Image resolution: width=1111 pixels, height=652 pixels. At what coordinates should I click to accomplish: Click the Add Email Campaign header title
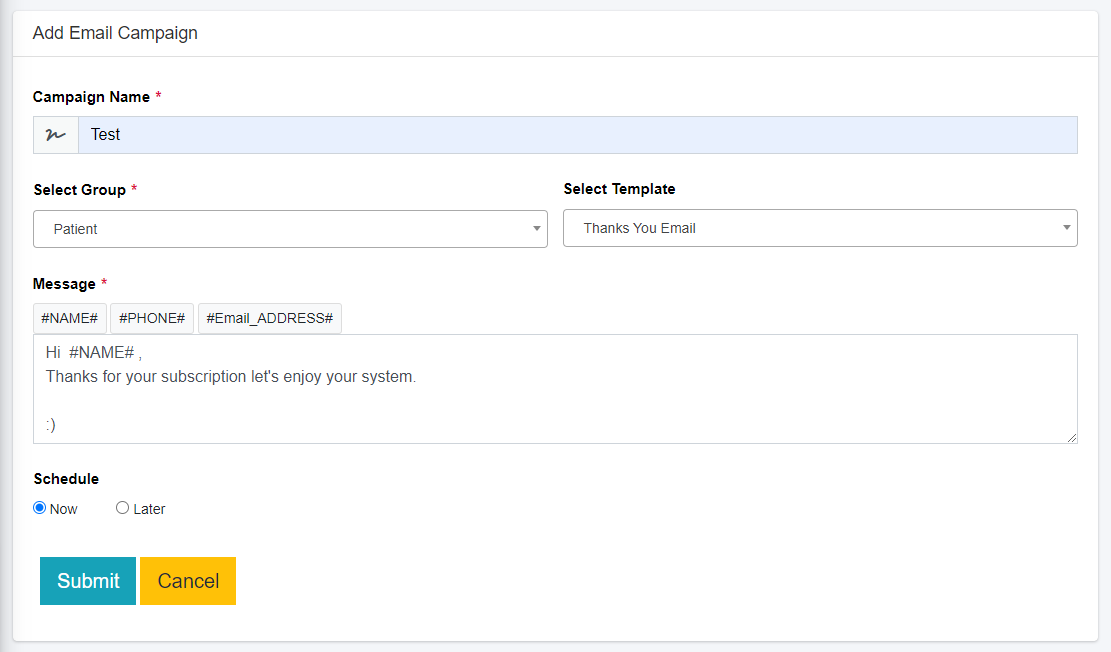pyautogui.click(x=115, y=33)
